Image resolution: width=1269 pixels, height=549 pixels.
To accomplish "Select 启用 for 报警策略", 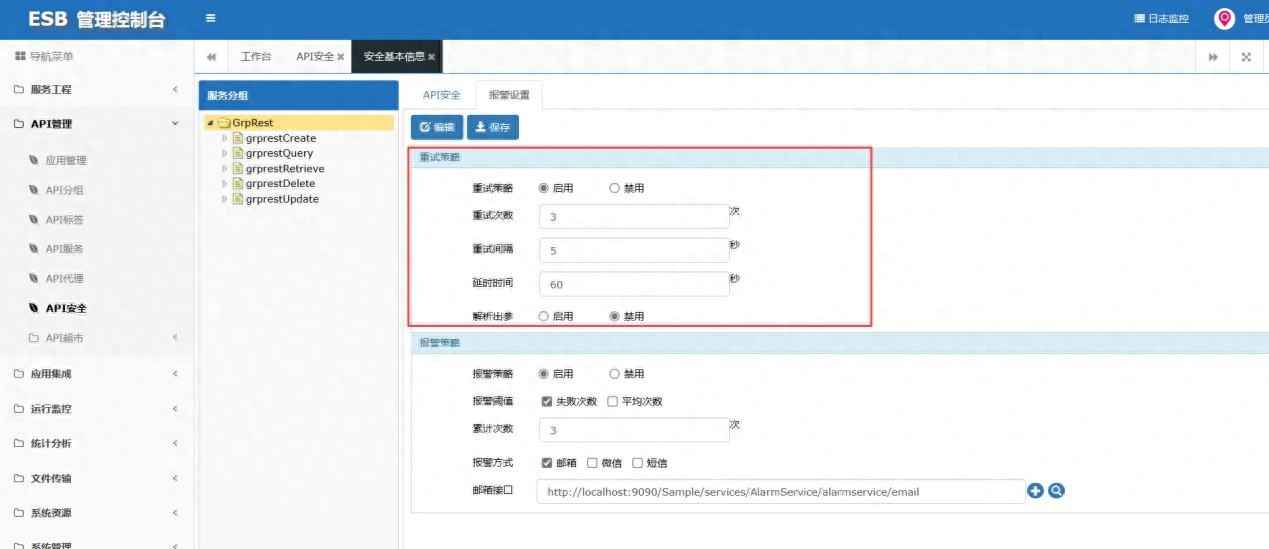I will pos(544,374).
